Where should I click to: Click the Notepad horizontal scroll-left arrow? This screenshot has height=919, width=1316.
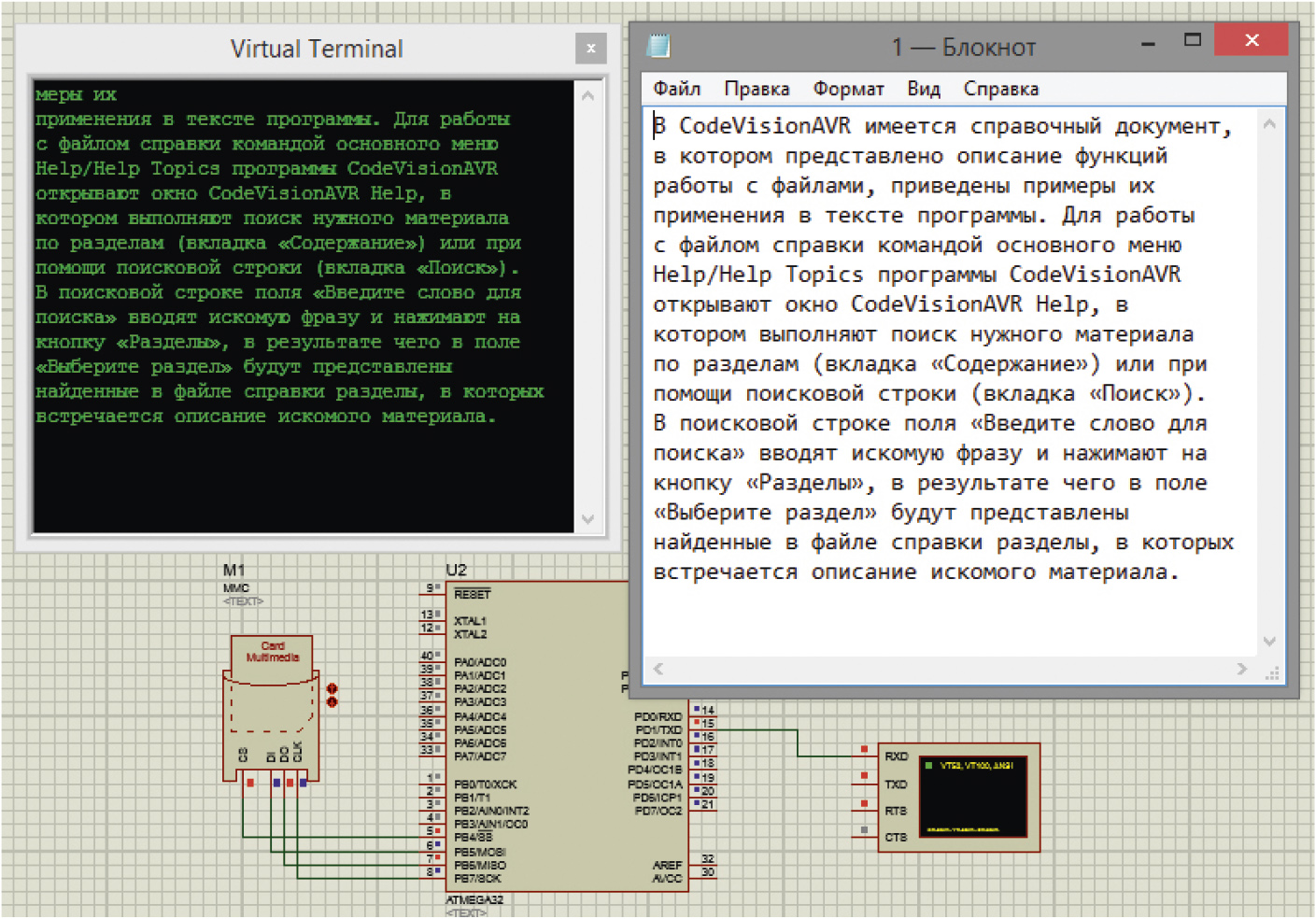(x=658, y=669)
